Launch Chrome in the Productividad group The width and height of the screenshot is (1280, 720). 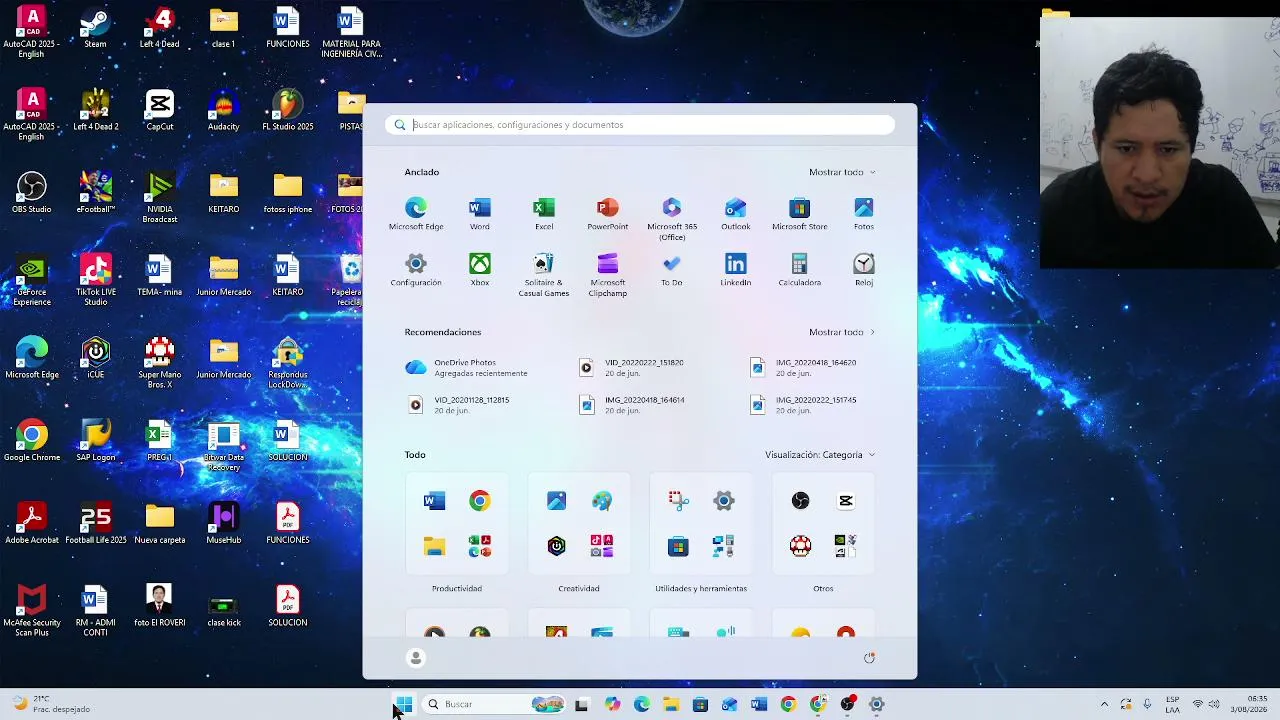point(480,501)
